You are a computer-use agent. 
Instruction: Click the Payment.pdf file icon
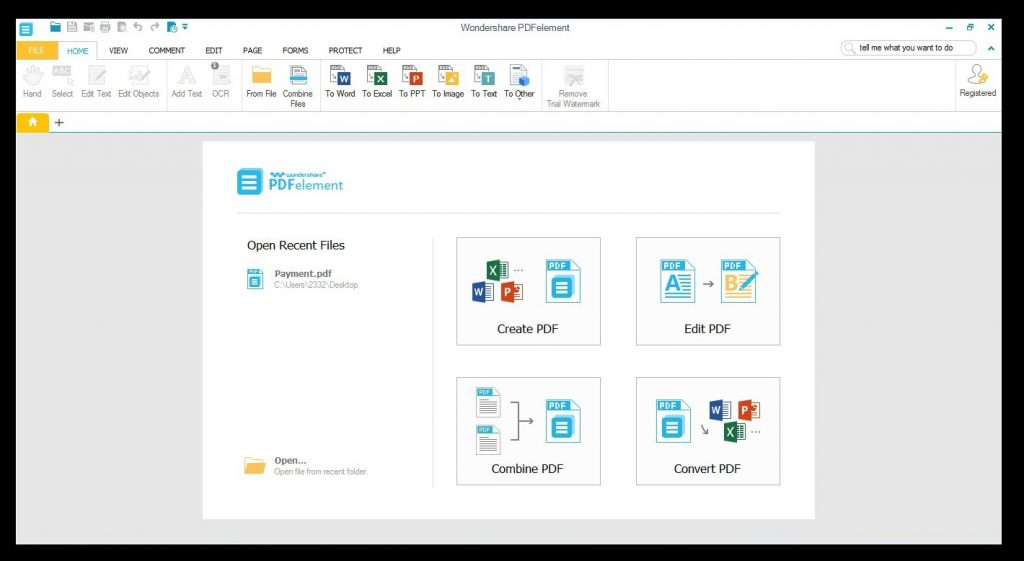(255, 279)
